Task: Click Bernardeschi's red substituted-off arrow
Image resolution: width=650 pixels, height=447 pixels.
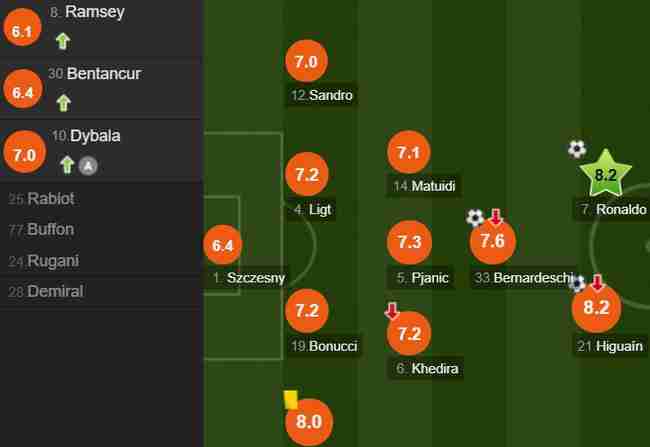Action: [x=496, y=216]
